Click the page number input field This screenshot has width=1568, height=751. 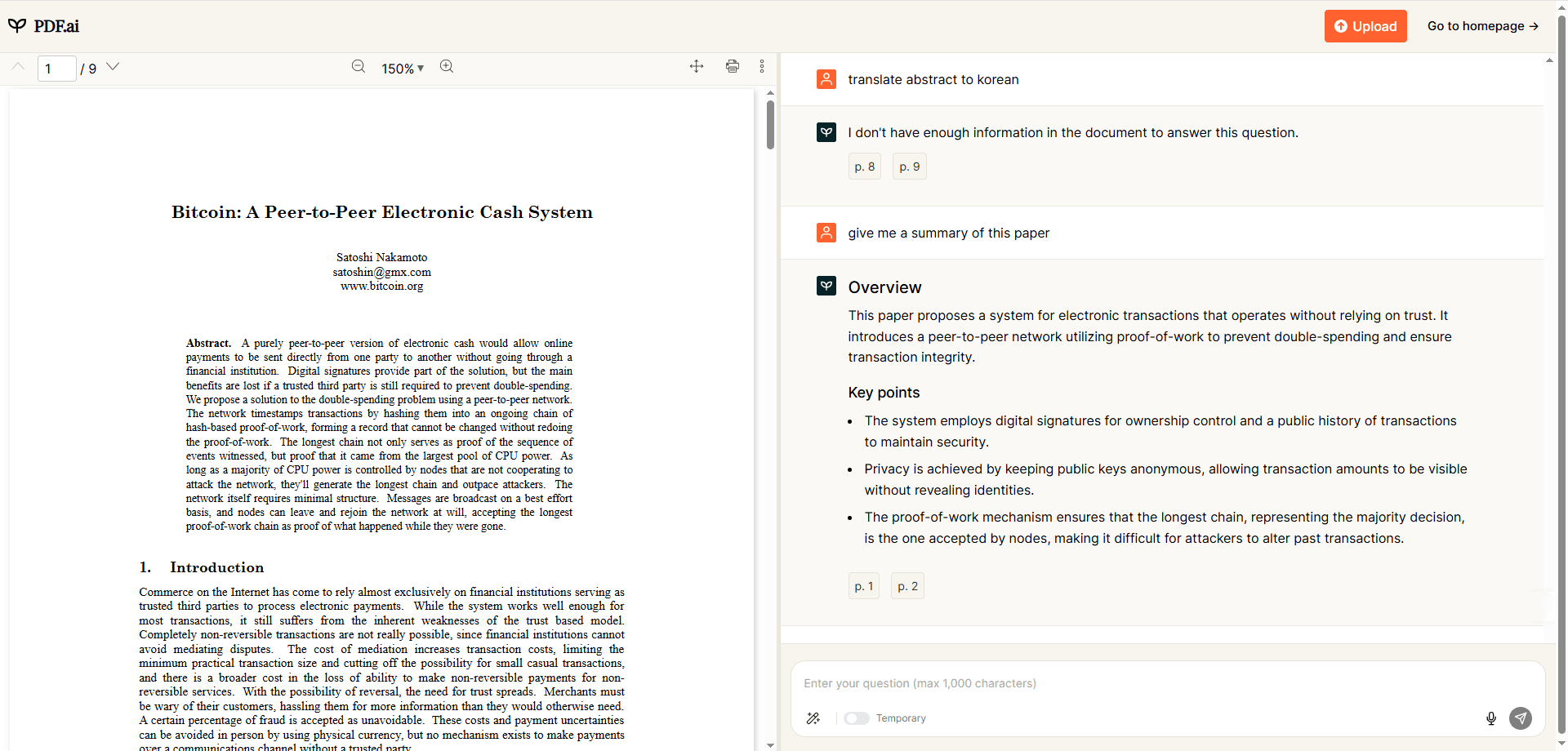click(x=56, y=69)
